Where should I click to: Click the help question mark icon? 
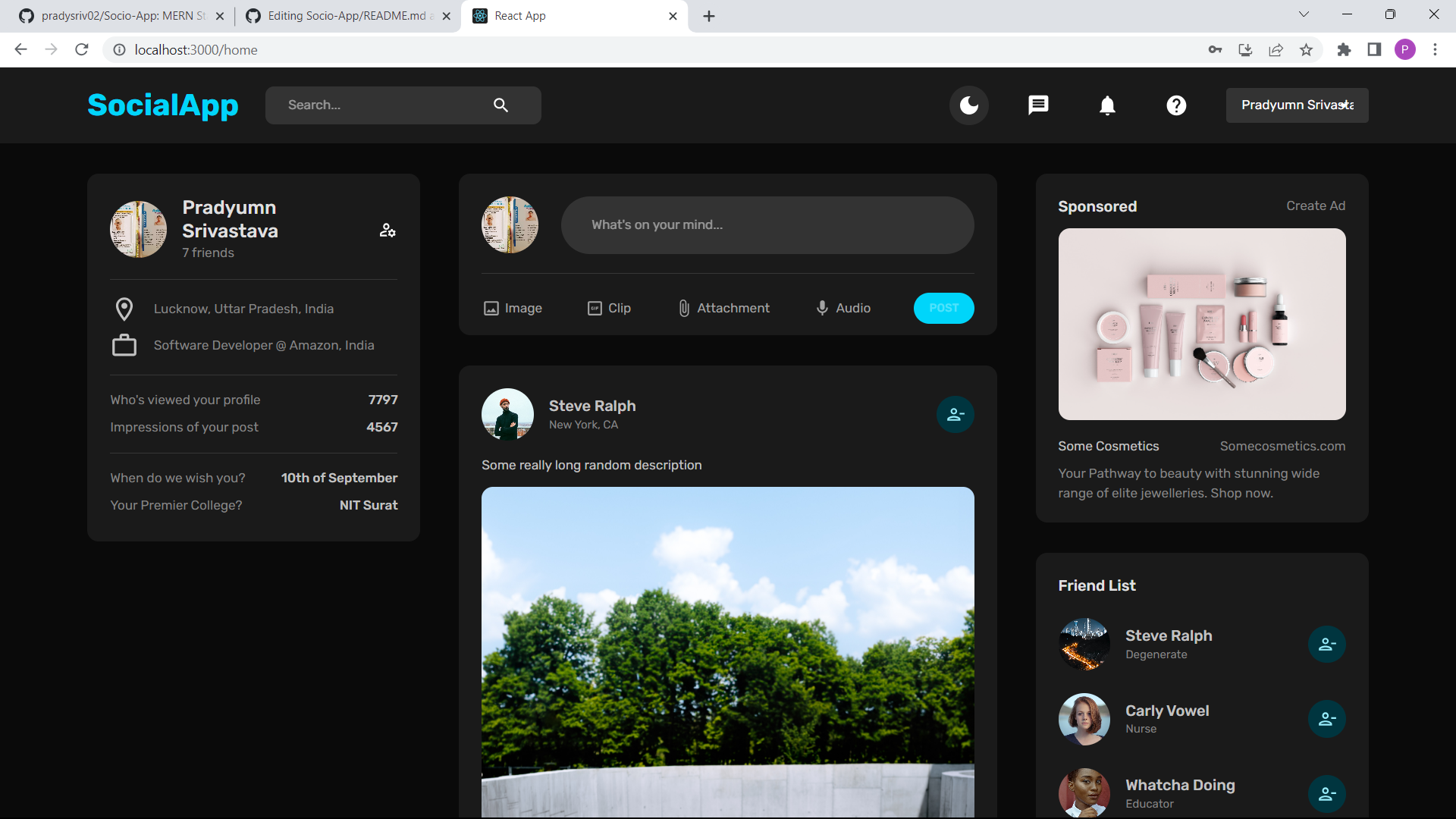point(1175,105)
